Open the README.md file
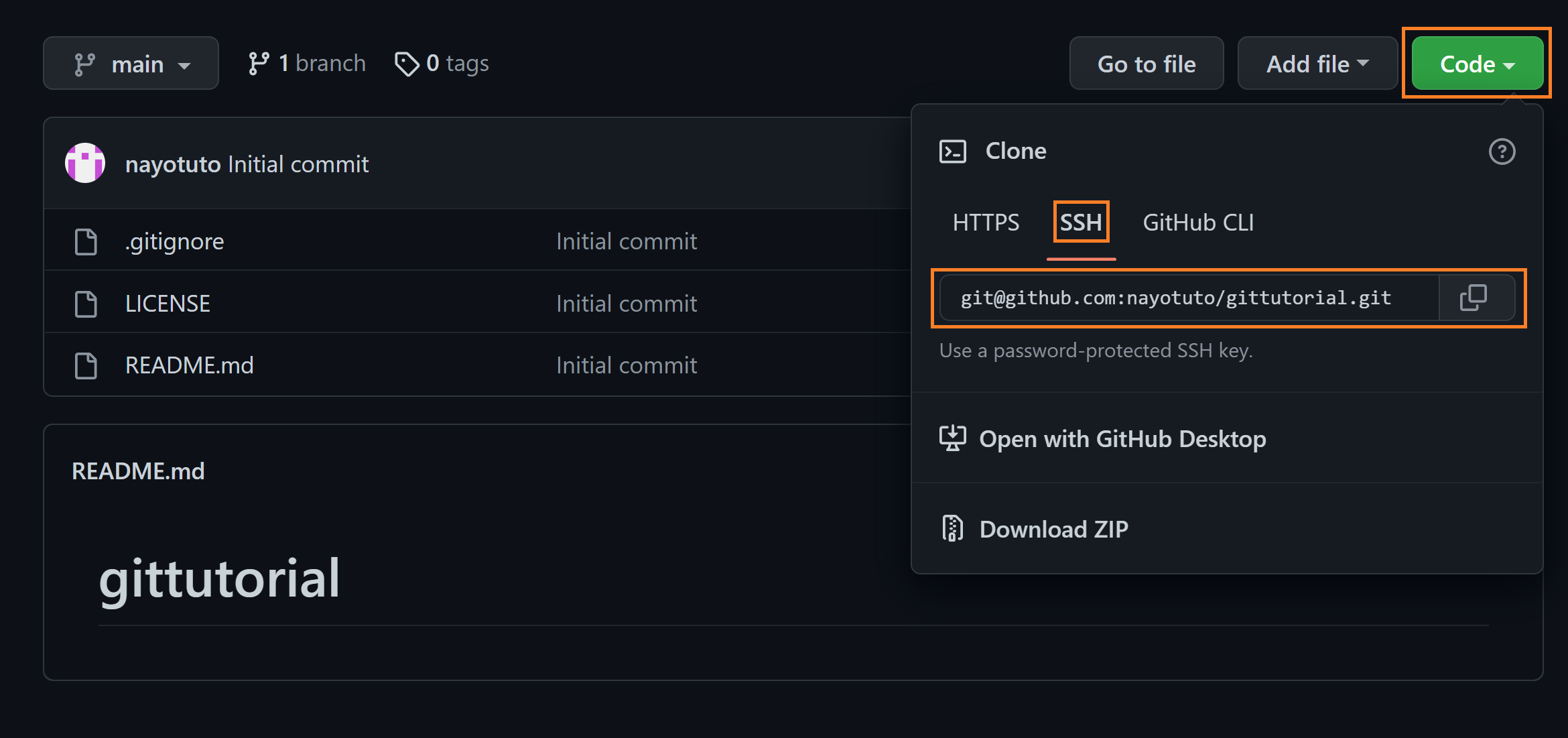The image size is (1568, 738). coord(189,366)
